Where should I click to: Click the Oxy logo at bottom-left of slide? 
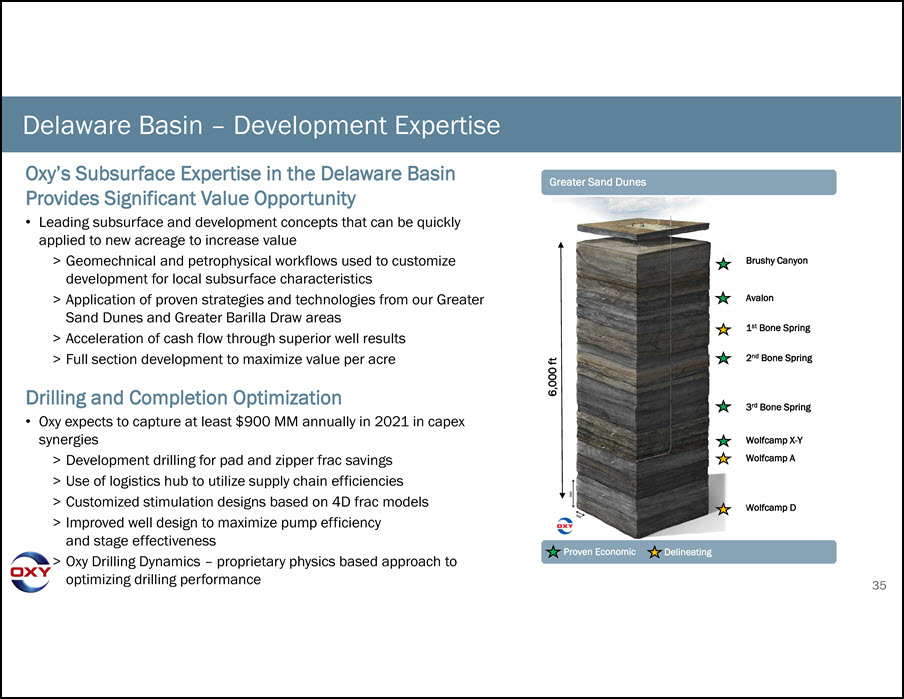click(30, 572)
